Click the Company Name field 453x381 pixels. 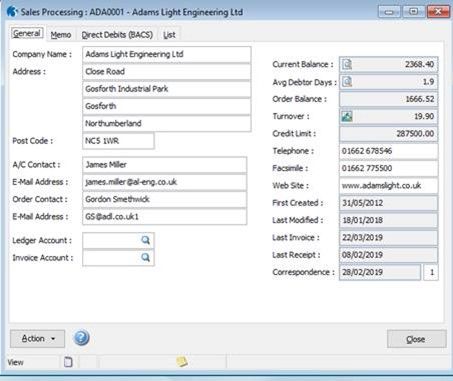tap(167, 54)
